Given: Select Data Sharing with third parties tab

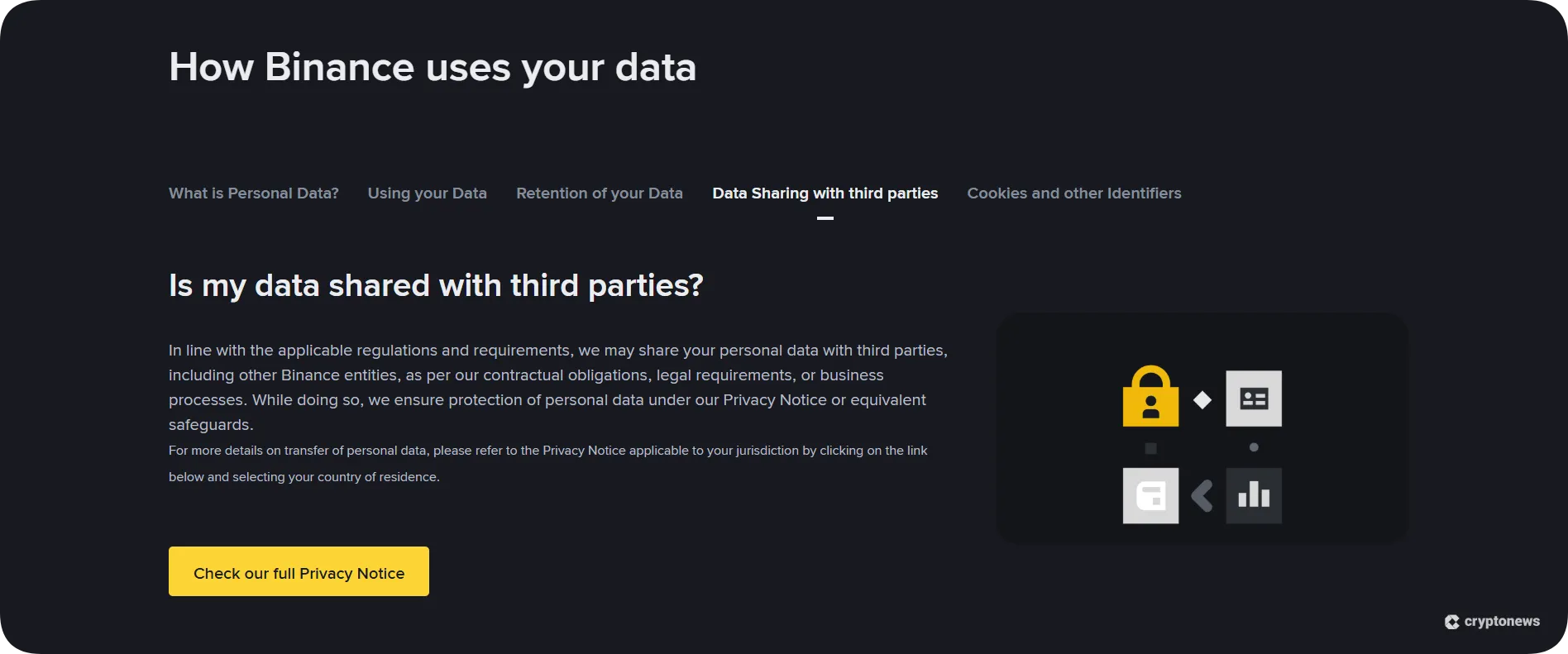Looking at the screenshot, I should click(x=825, y=193).
